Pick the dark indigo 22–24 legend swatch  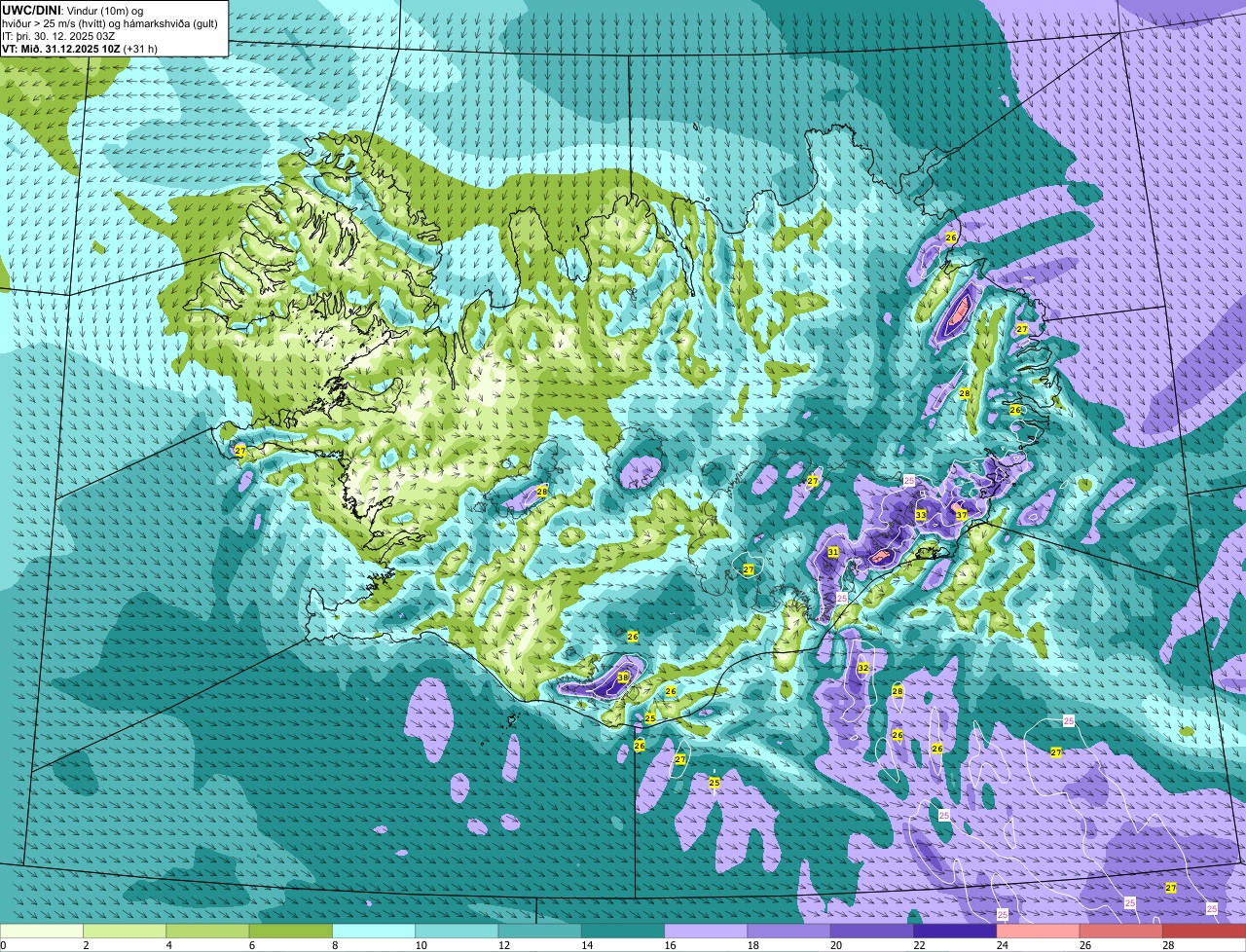[955, 932]
